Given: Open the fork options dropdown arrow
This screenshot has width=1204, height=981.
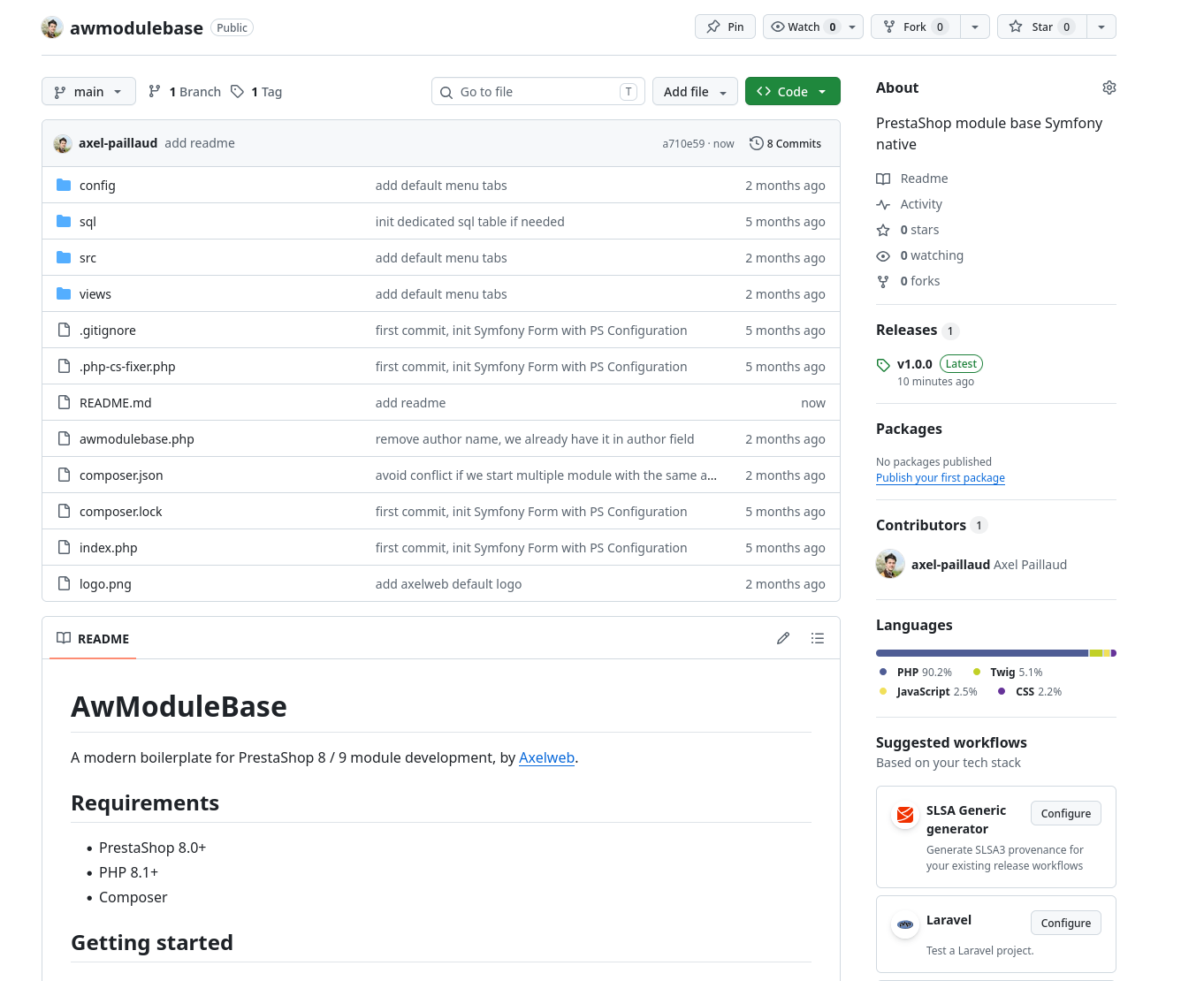Looking at the screenshot, I should pos(974,27).
